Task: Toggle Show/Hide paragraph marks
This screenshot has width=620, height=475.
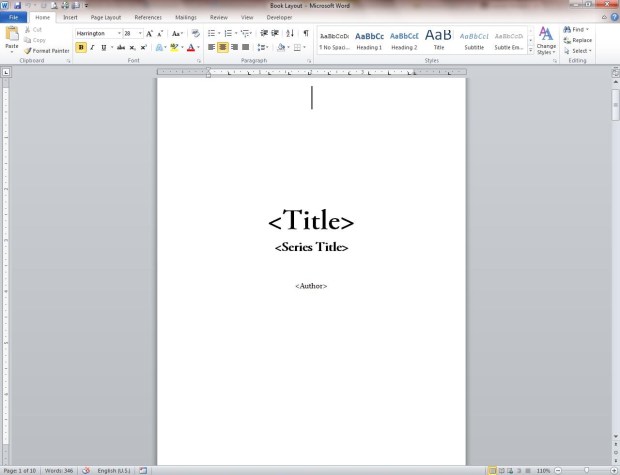Action: tap(306, 34)
